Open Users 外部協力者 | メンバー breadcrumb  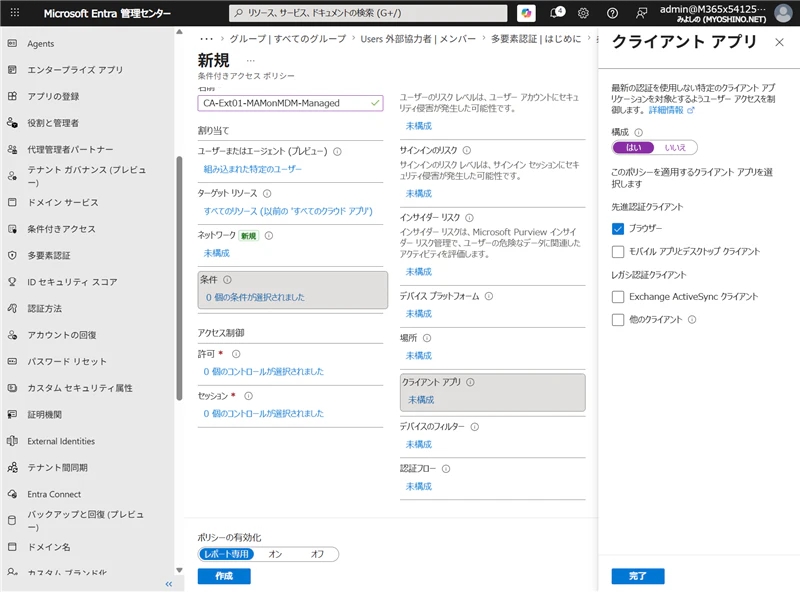pos(418,39)
